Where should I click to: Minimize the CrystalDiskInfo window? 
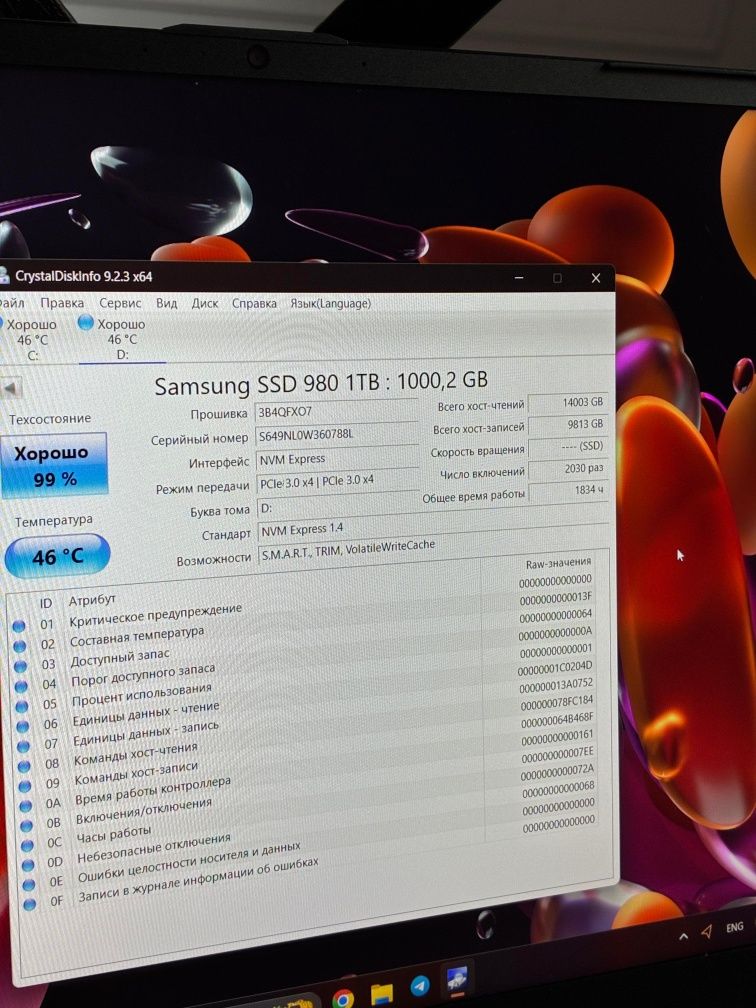(x=519, y=278)
